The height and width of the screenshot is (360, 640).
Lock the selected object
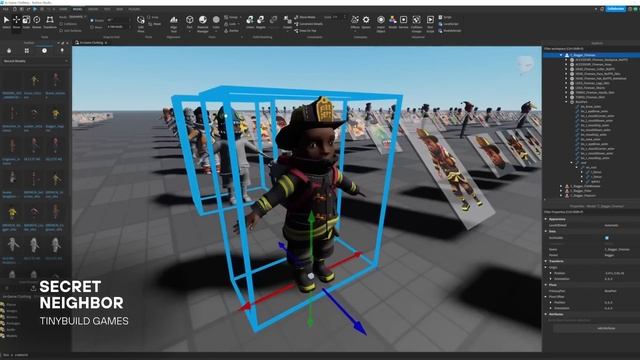point(231,24)
